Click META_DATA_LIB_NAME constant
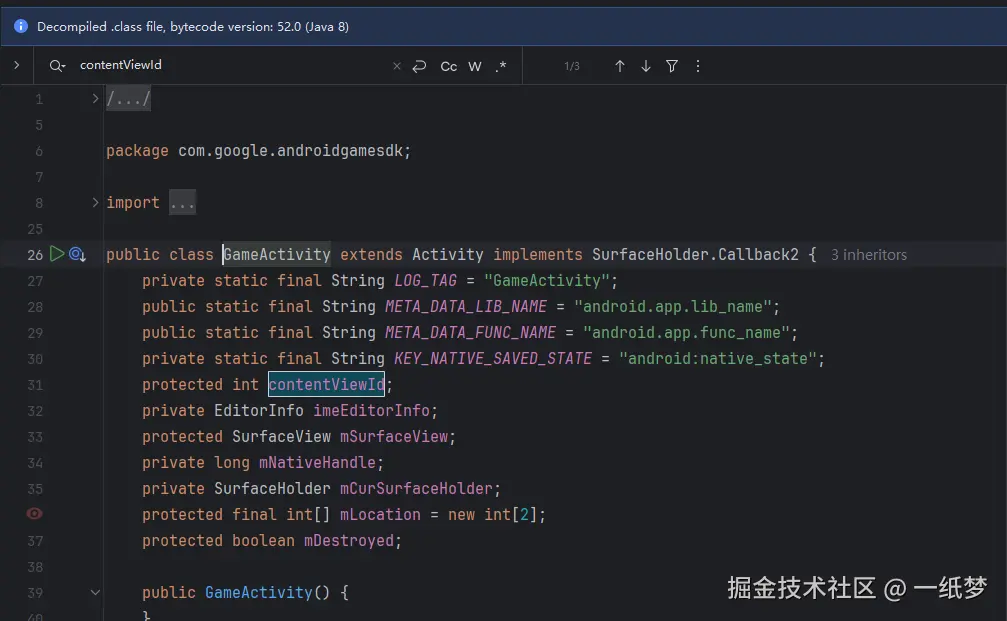 [x=466, y=306]
